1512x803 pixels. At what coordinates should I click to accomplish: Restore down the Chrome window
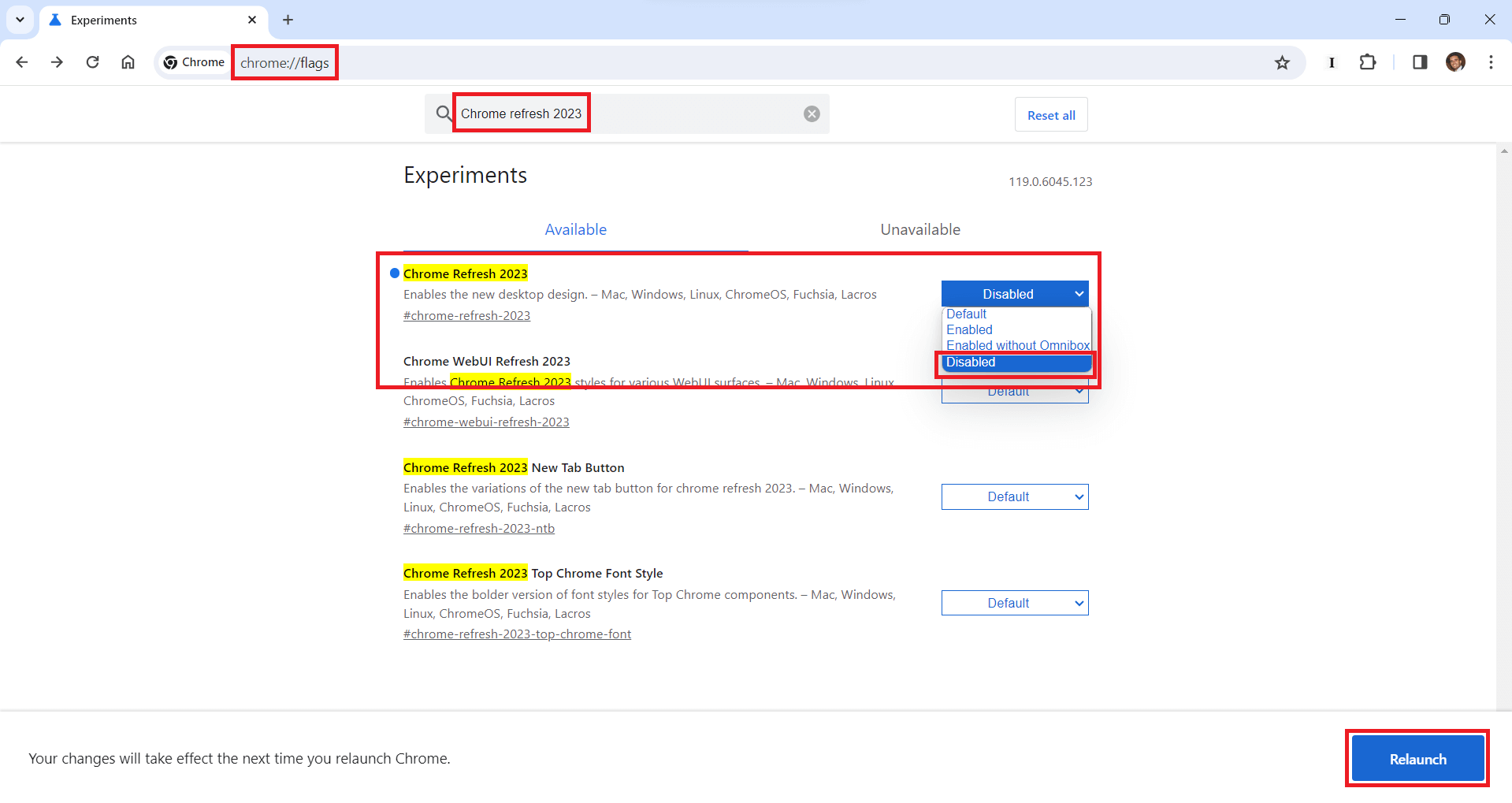(1444, 20)
